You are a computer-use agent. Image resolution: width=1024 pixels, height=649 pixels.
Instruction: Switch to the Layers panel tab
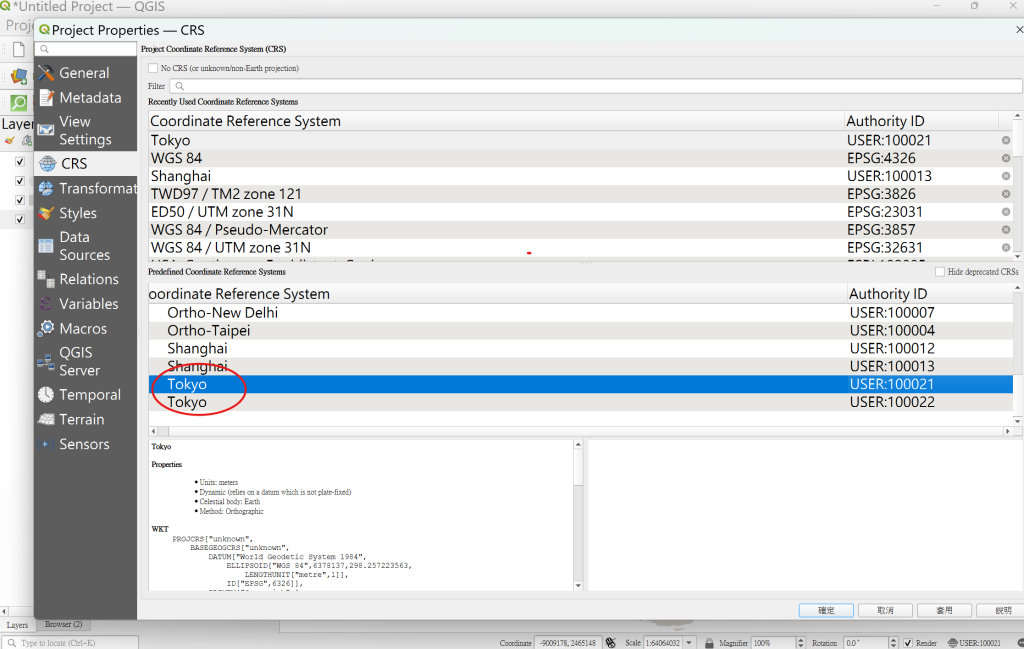(x=17, y=625)
